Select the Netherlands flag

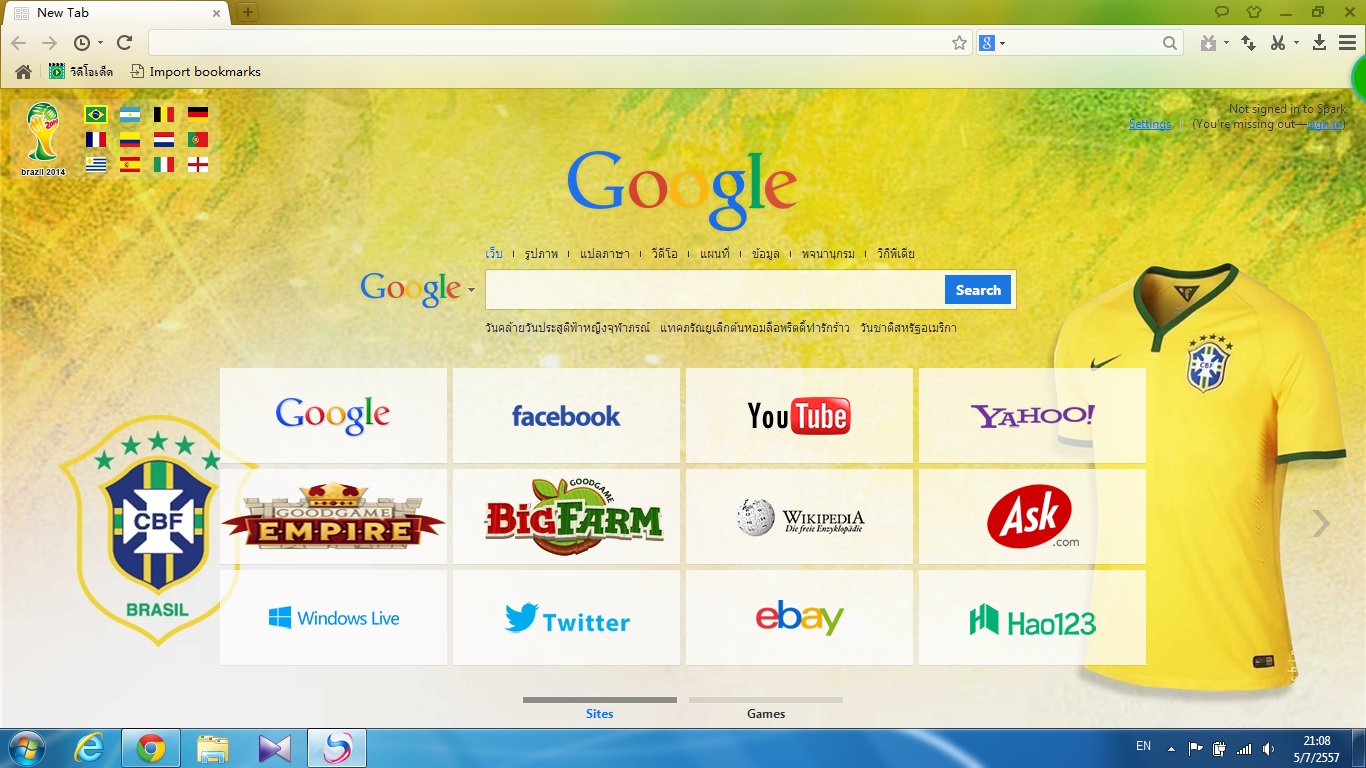pos(164,139)
